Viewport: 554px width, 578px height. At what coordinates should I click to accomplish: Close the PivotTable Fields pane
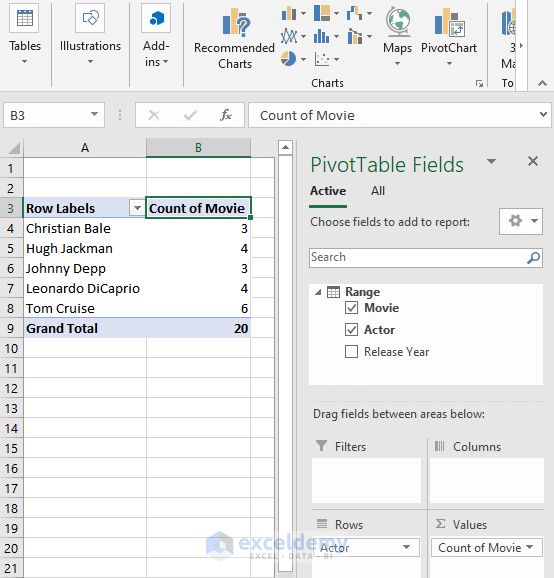(x=533, y=161)
